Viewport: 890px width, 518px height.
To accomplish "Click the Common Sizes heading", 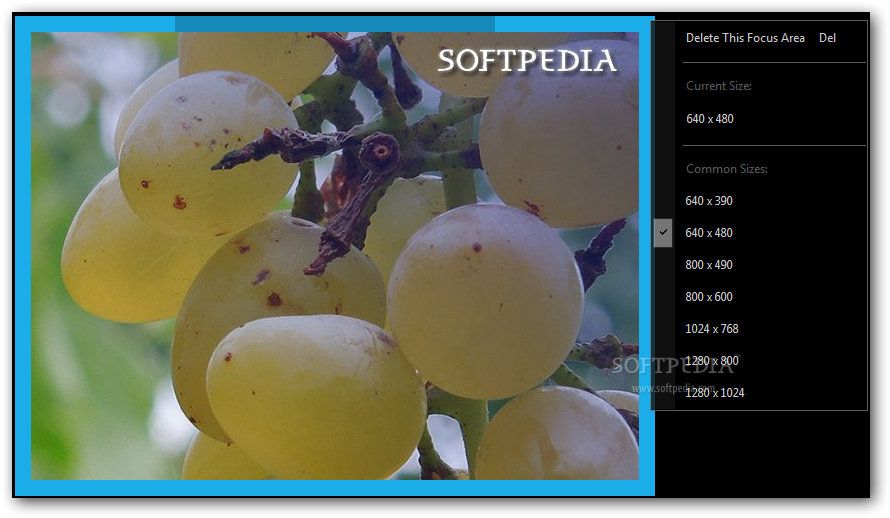I will [727, 169].
